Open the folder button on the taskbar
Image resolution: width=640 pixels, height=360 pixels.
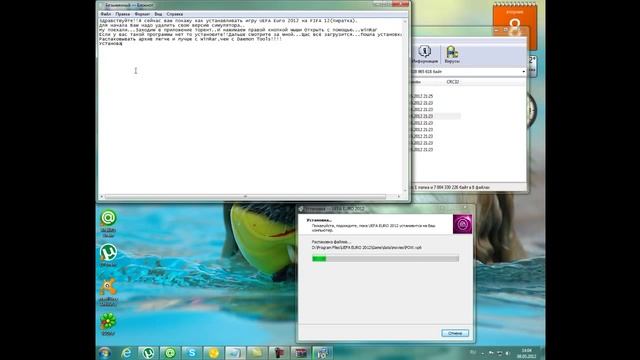coord(257,353)
